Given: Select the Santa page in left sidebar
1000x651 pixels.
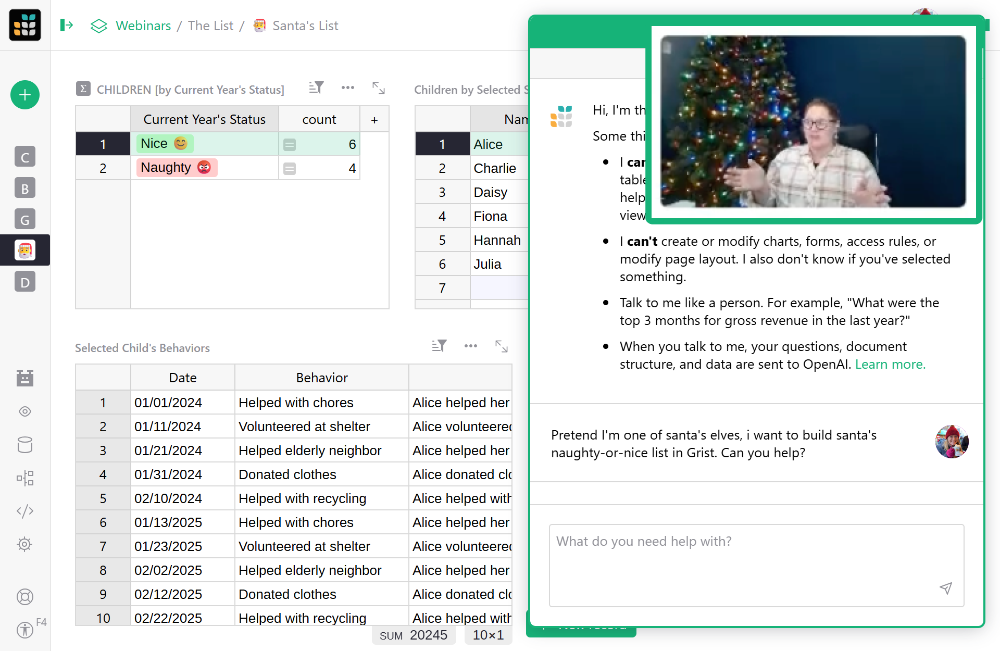Looking at the screenshot, I should pyautogui.click(x=25, y=250).
